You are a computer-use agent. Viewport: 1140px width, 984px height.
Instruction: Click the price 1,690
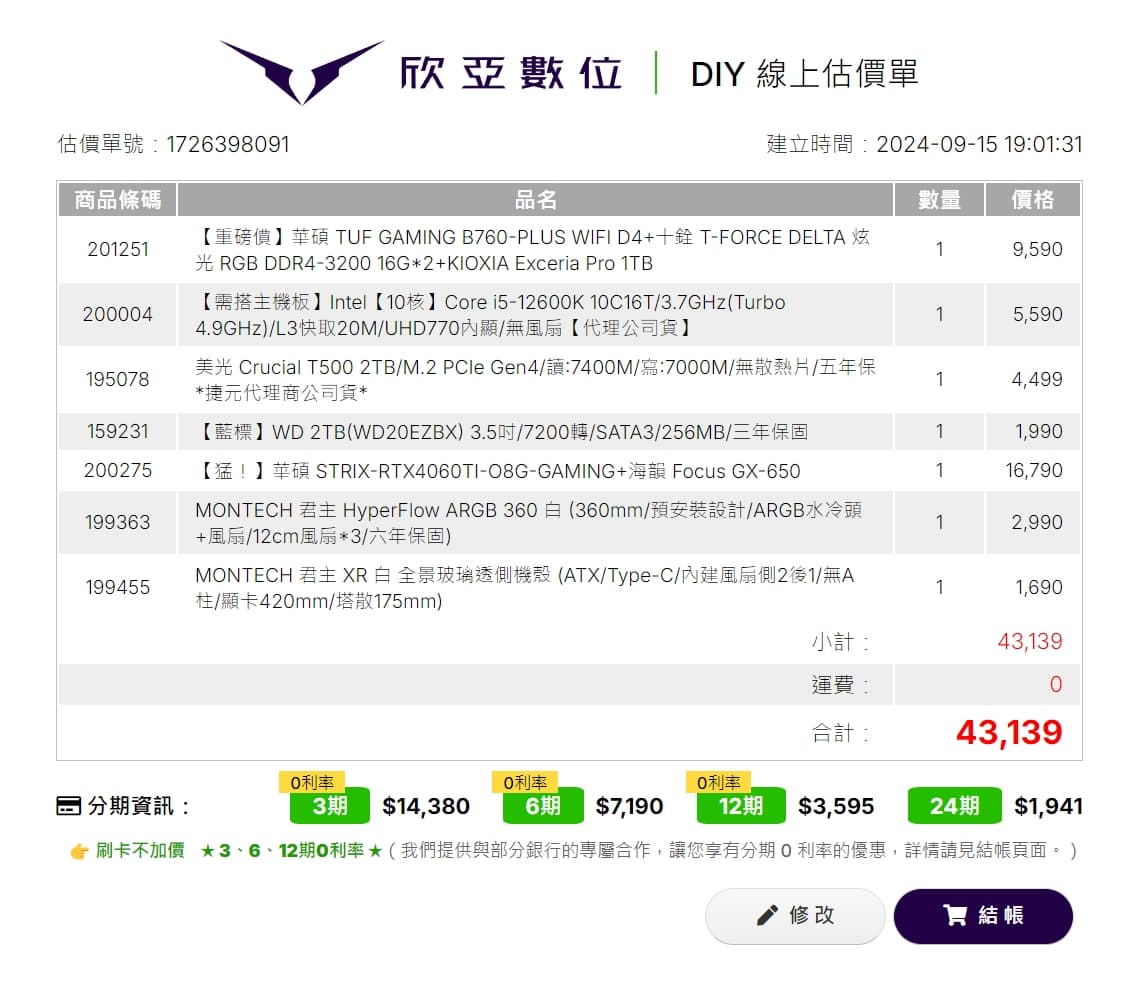[x=1039, y=587]
